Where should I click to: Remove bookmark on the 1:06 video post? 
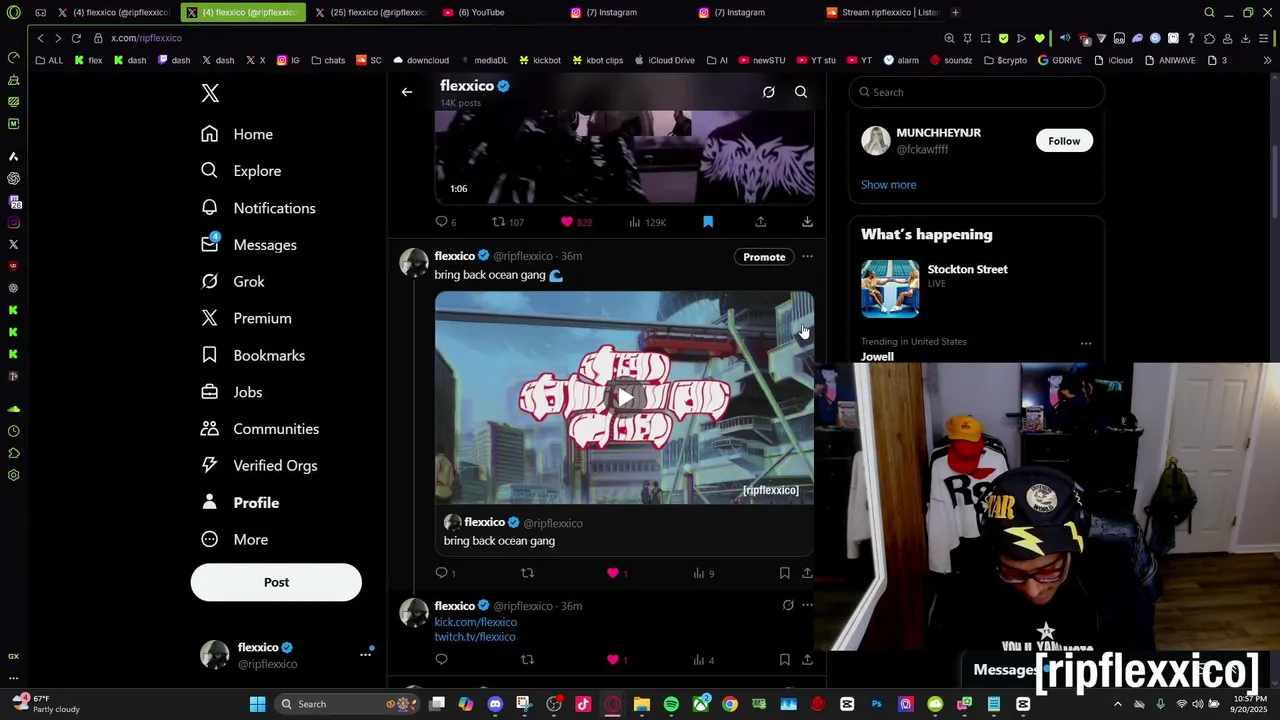click(708, 222)
